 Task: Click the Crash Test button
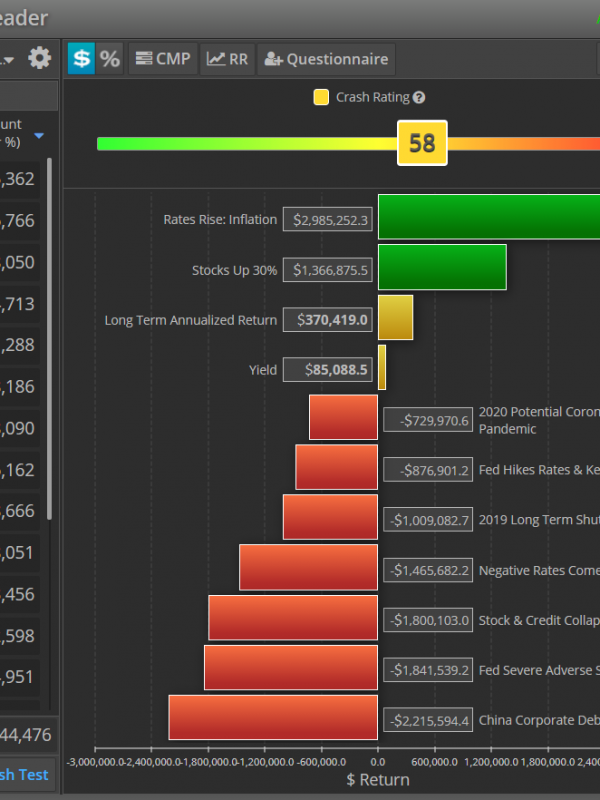(x=24, y=775)
